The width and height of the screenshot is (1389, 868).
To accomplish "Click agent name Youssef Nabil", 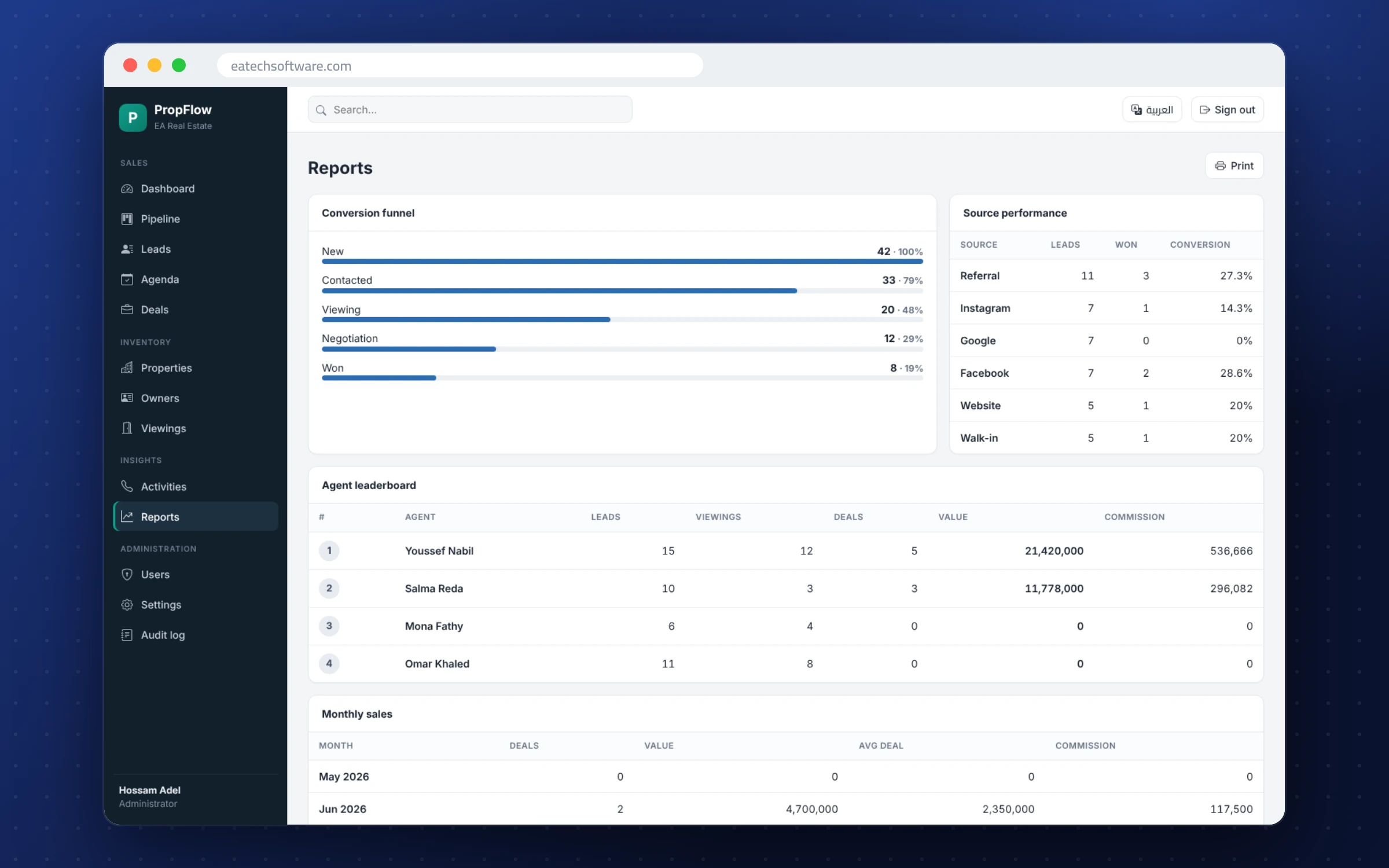I will click(439, 551).
